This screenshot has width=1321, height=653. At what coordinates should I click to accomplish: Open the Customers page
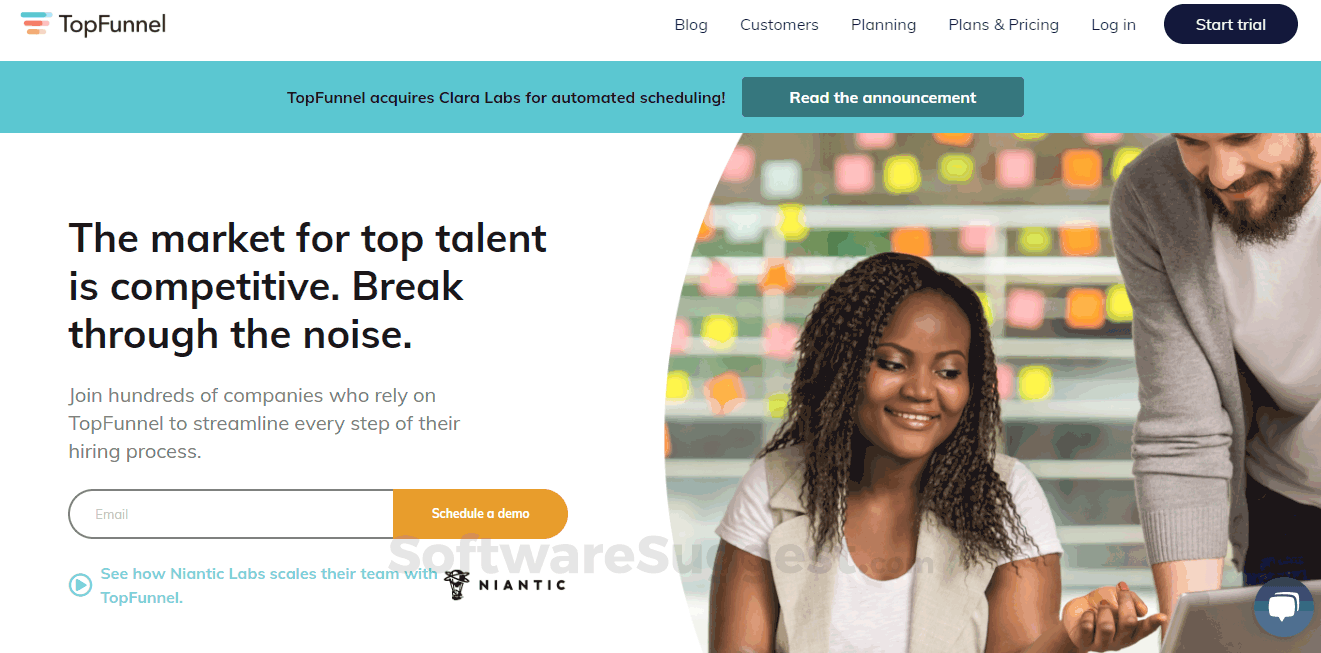pos(779,24)
